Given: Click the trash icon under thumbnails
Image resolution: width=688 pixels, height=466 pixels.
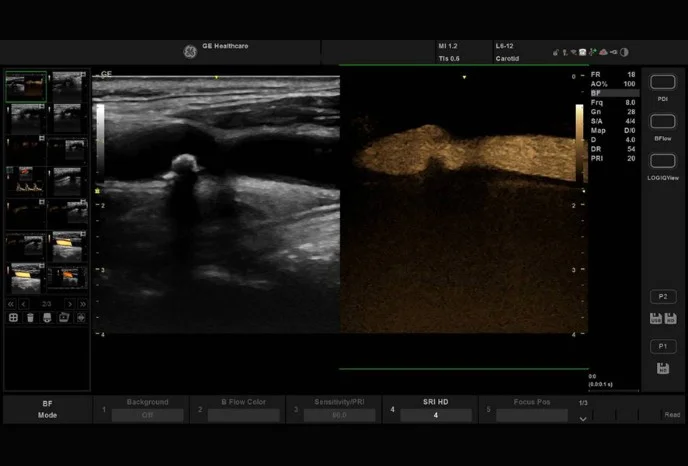Looking at the screenshot, I should [30, 318].
